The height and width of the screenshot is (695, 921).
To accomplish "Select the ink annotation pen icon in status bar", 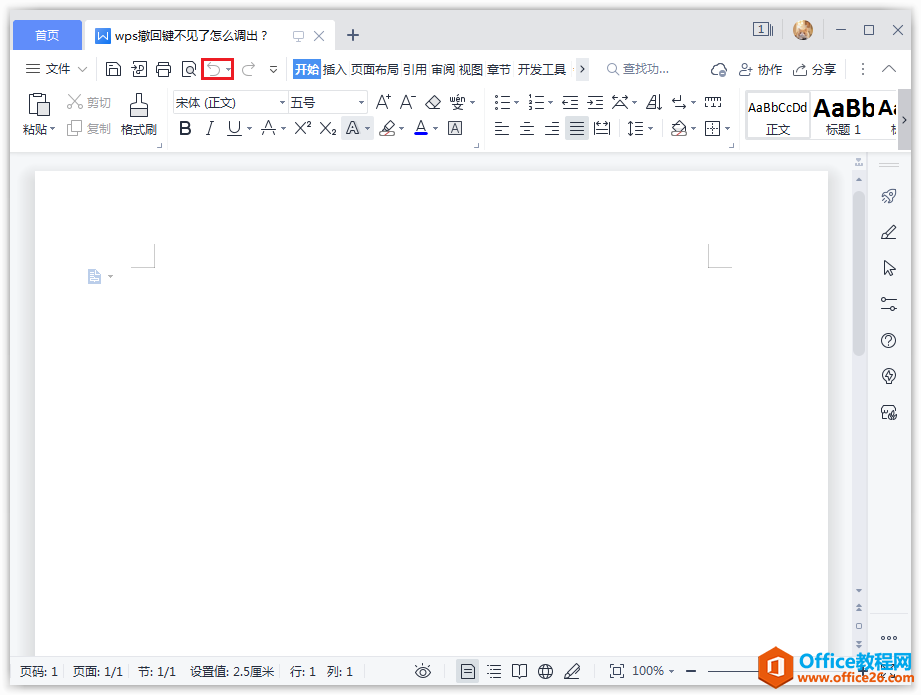I will [572, 670].
